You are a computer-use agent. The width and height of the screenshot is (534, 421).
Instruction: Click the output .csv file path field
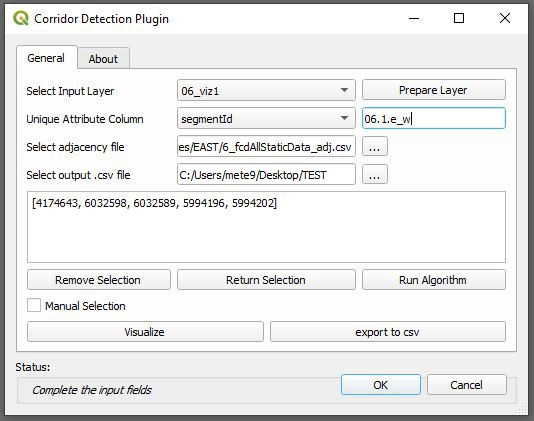(266, 174)
